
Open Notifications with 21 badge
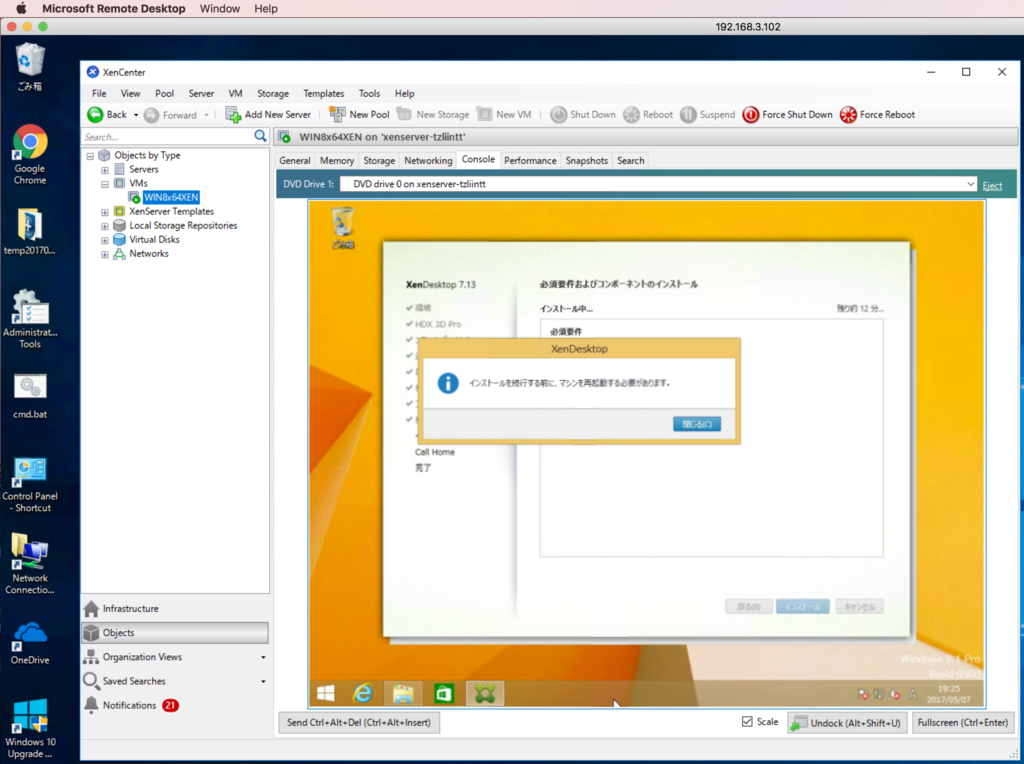[175, 705]
